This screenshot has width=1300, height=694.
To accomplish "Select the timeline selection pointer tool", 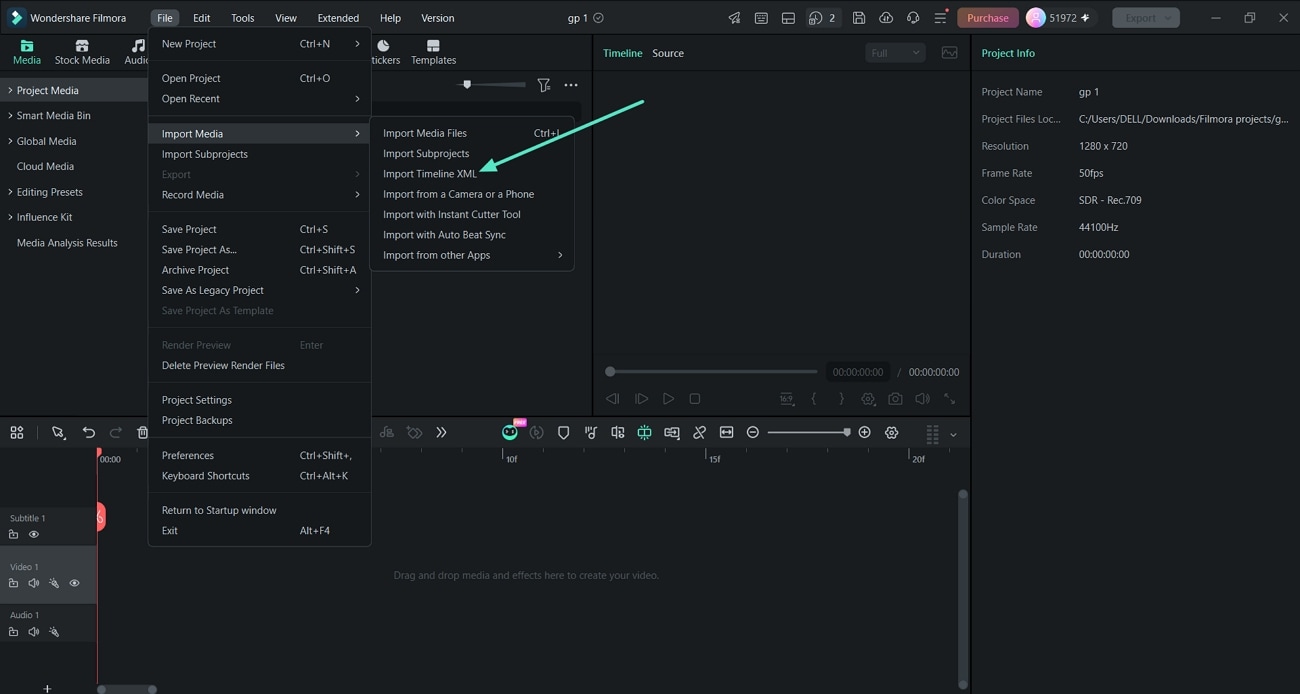I will pyautogui.click(x=58, y=433).
